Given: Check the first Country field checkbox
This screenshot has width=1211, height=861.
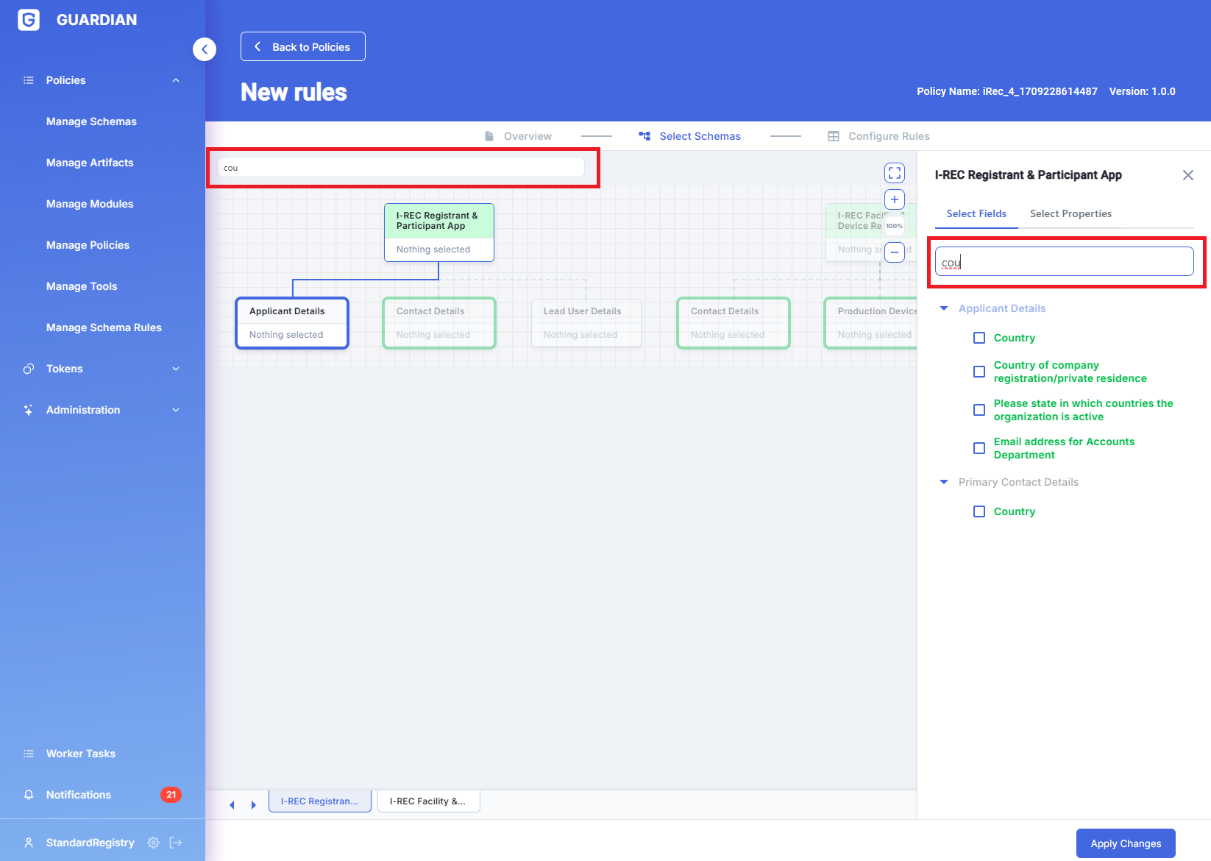Looking at the screenshot, I should coord(979,338).
